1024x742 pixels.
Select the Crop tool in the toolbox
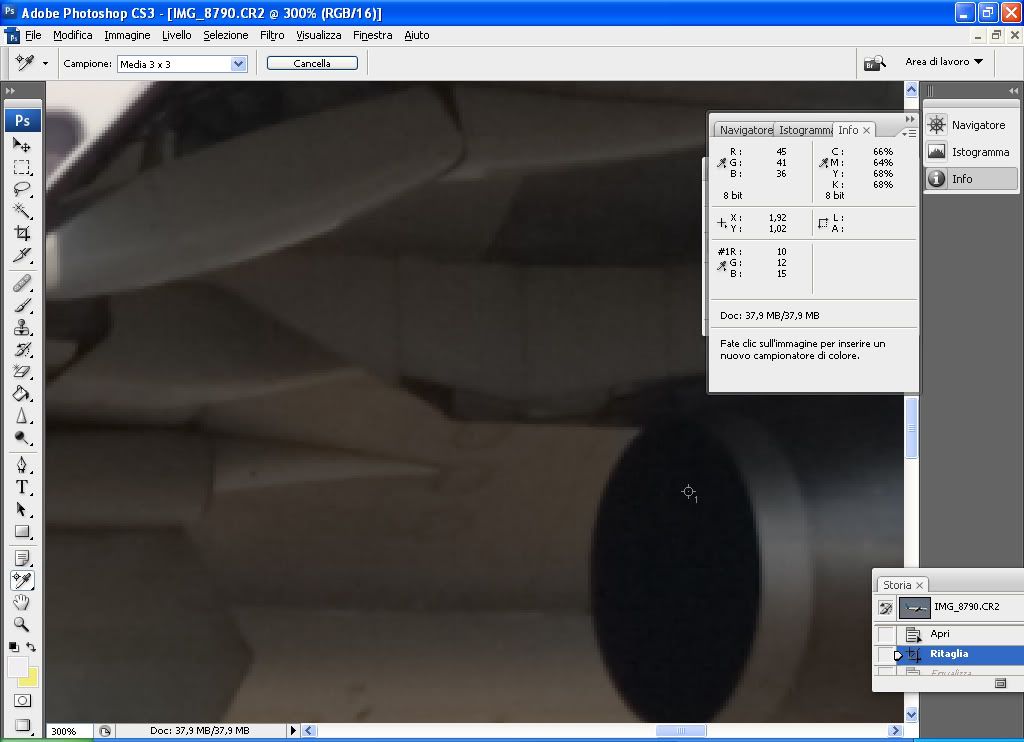pyautogui.click(x=22, y=232)
